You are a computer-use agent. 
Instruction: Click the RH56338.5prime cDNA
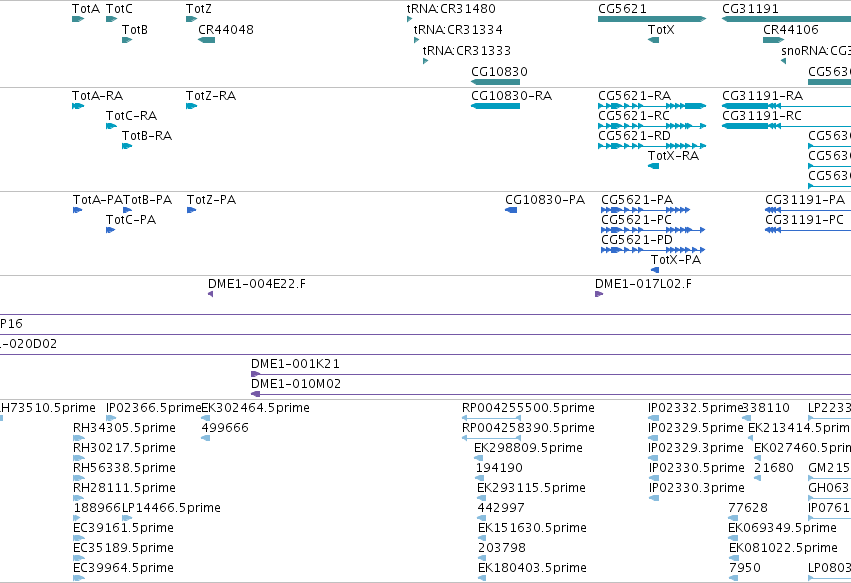(x=79, y=478)
